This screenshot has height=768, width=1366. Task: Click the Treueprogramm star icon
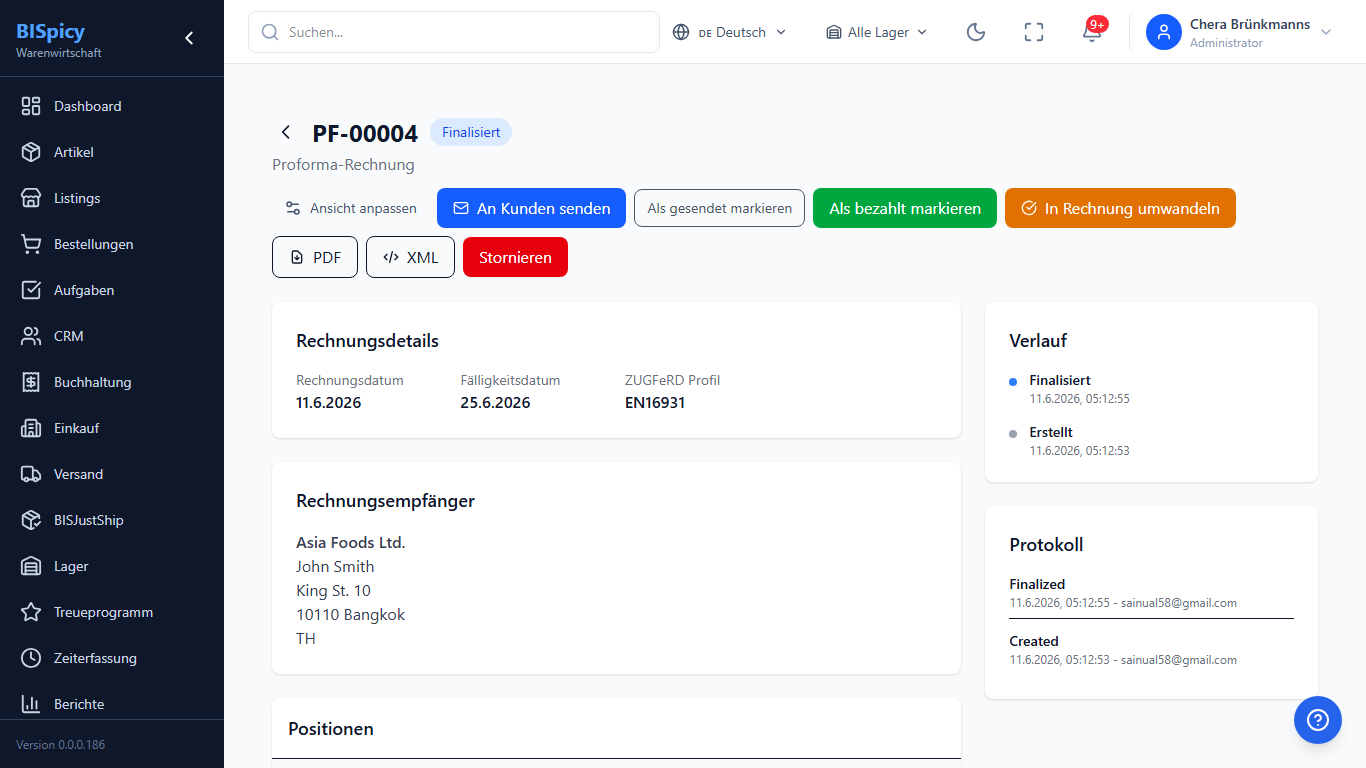31,612
